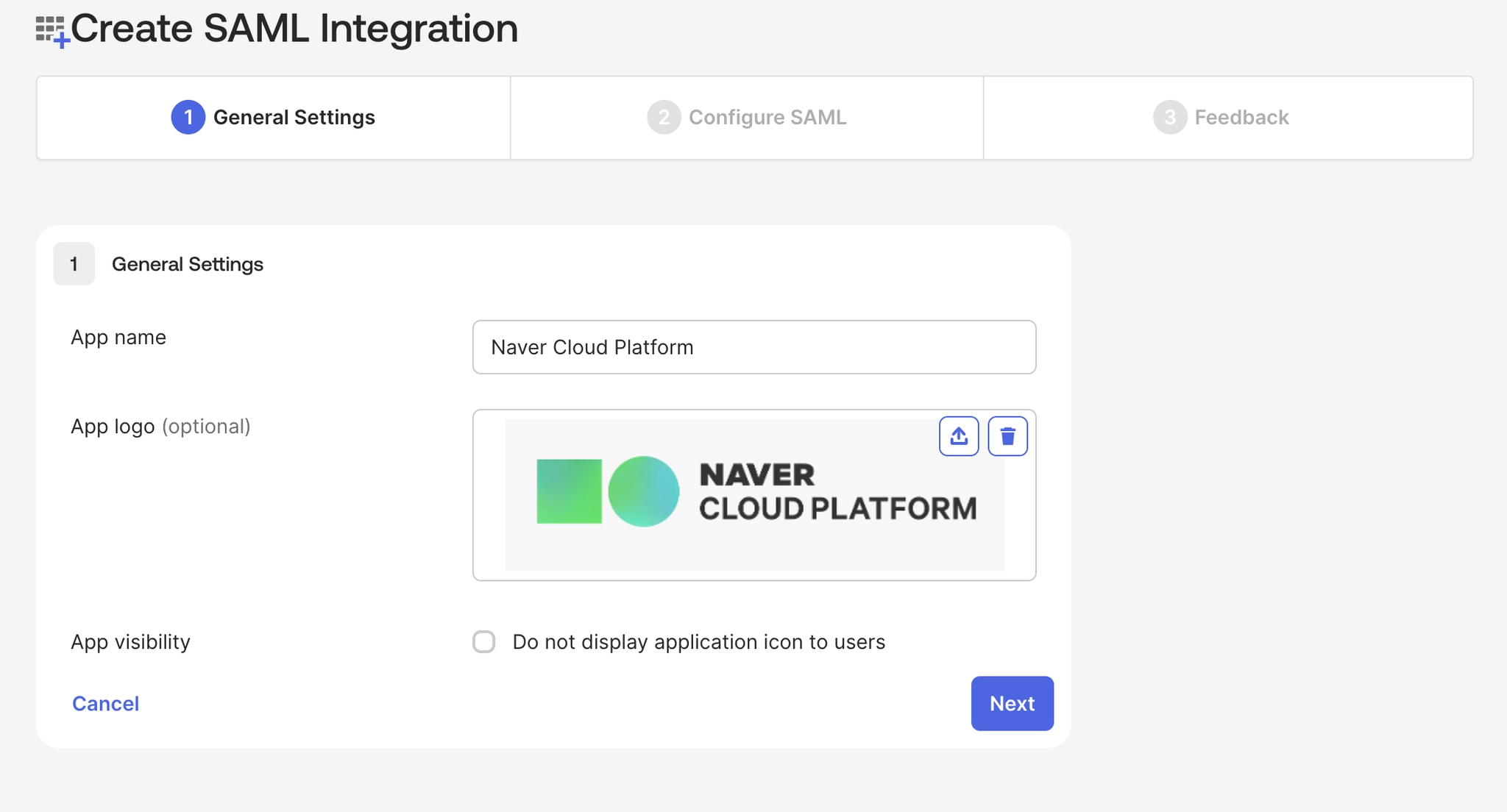Click the step 2 circle badge

pos(663,118)
